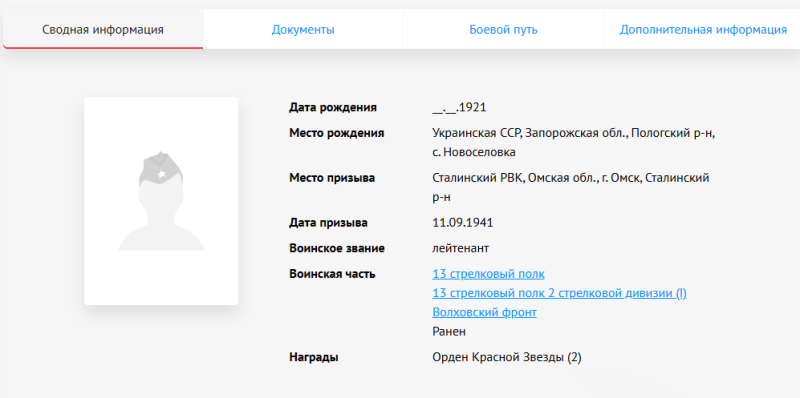The height and width of the screenshot is (398, 800).
Task: Select the с. Новоселовка text
Action: pos(473,152)
